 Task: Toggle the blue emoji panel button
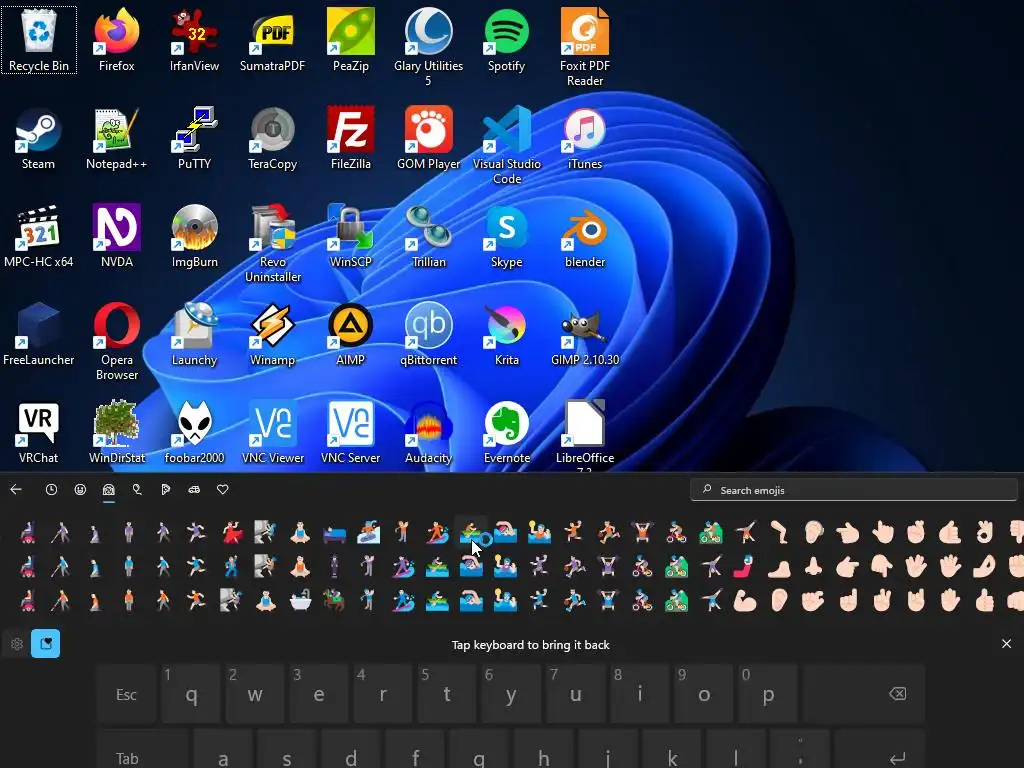[45, 643]
